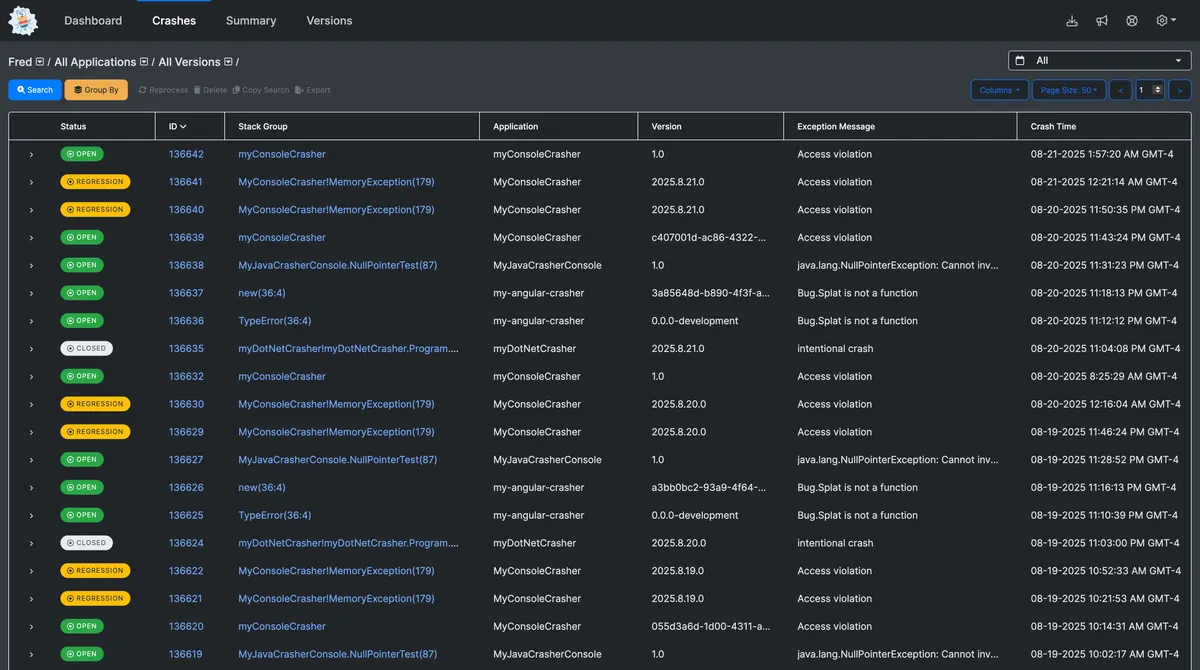The image size is (1200, 670).
Task: Open crash ID 136619 link
Action: [186, 654]
